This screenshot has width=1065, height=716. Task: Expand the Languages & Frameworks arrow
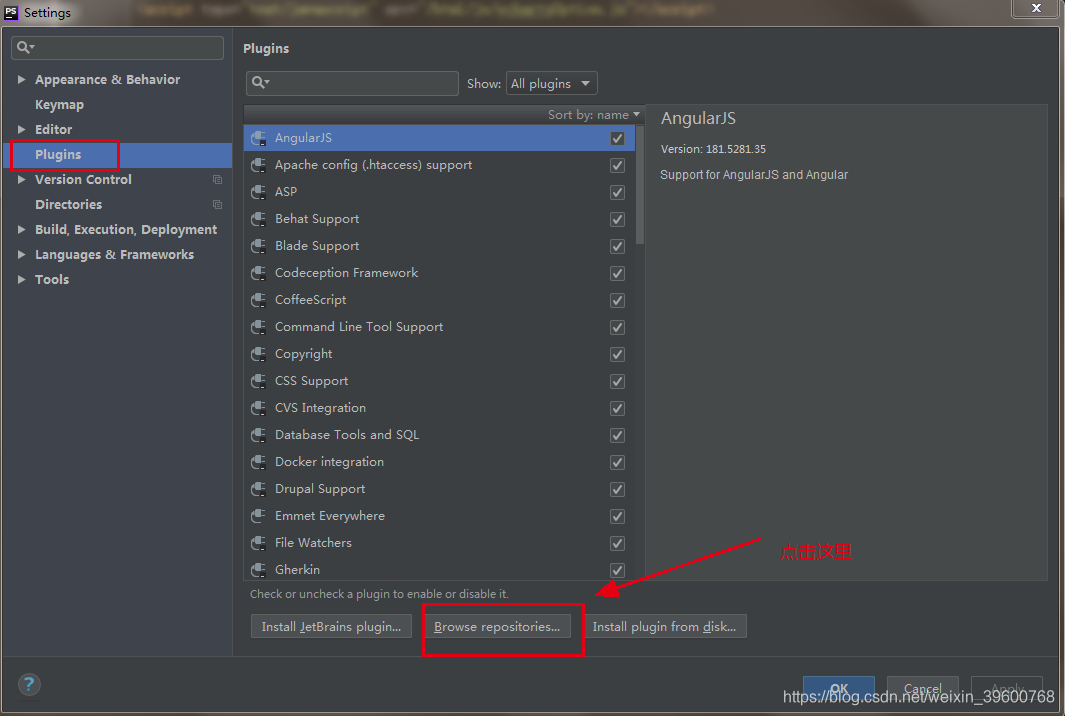(x=22, y=255)
